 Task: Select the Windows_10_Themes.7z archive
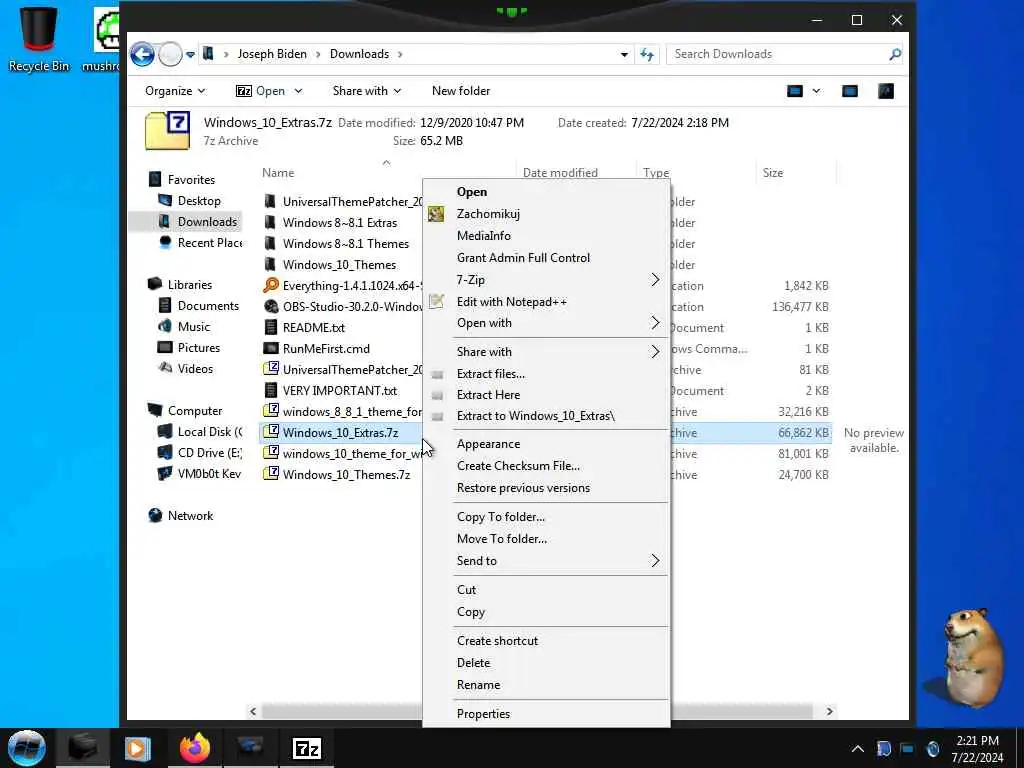tap(346, 475)
